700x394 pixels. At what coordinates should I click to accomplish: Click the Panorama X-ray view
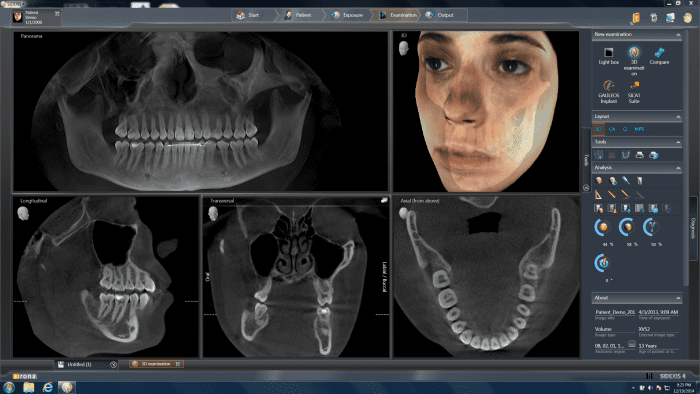pos(200,111)
